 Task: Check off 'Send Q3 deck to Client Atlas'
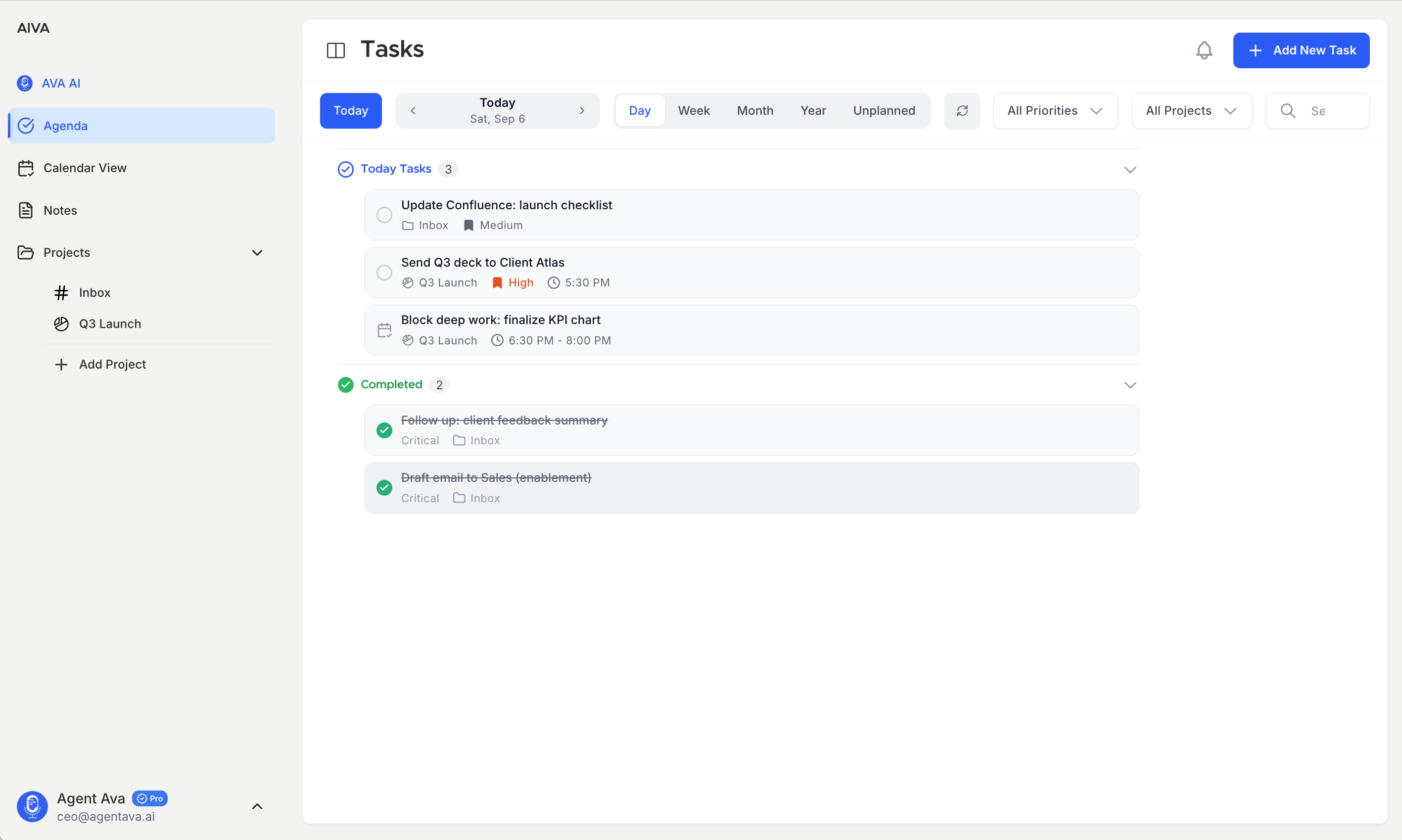coord(384,272)
